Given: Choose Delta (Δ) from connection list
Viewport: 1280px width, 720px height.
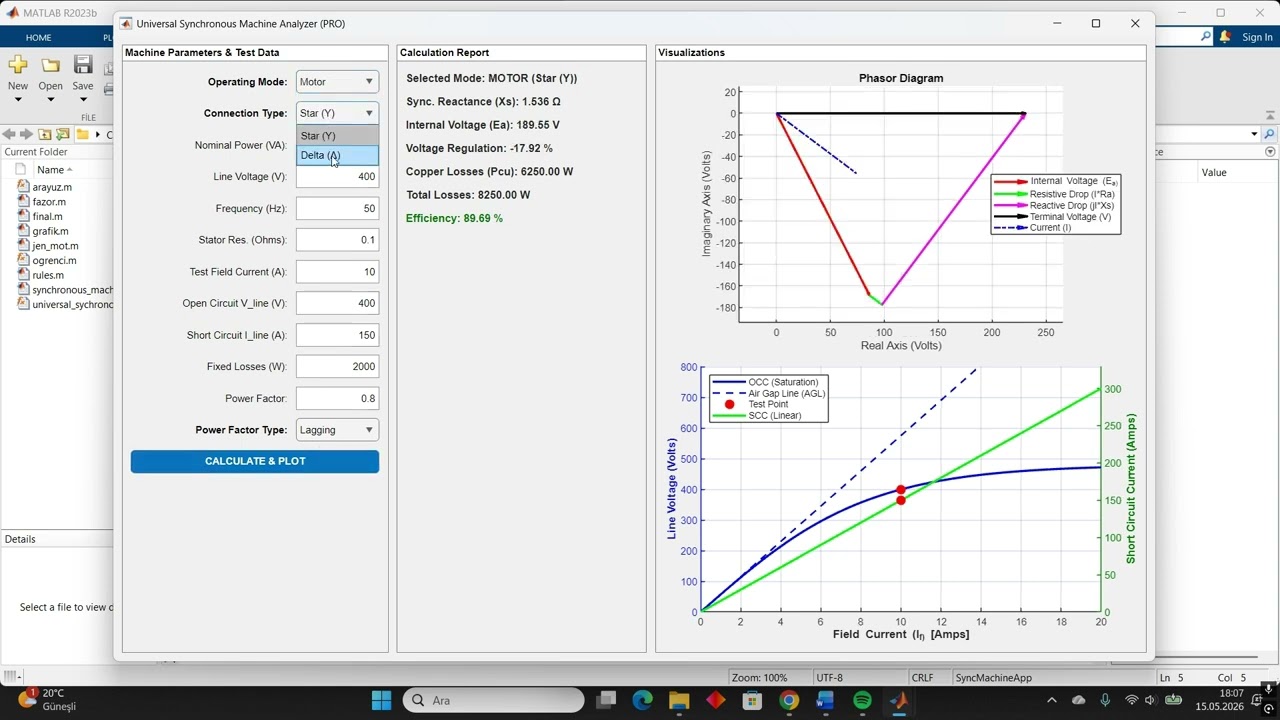Looking at the screenshot, I should [x=338, y=155].
